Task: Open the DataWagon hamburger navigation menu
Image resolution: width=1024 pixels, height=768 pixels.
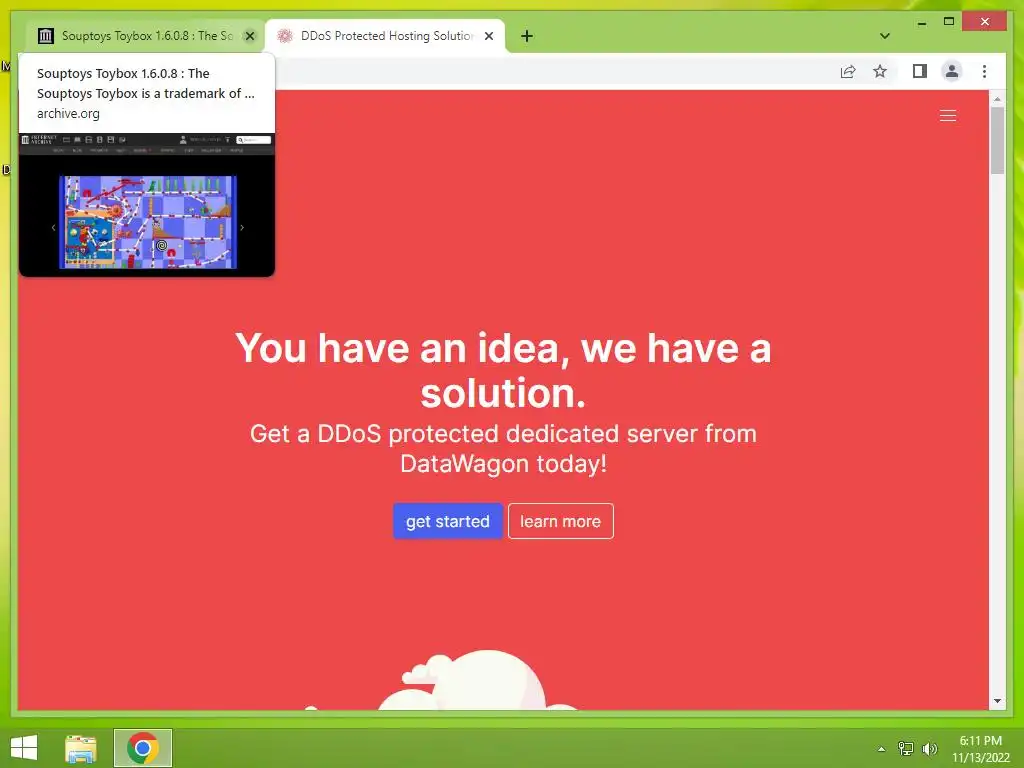Action: [948, 116]
